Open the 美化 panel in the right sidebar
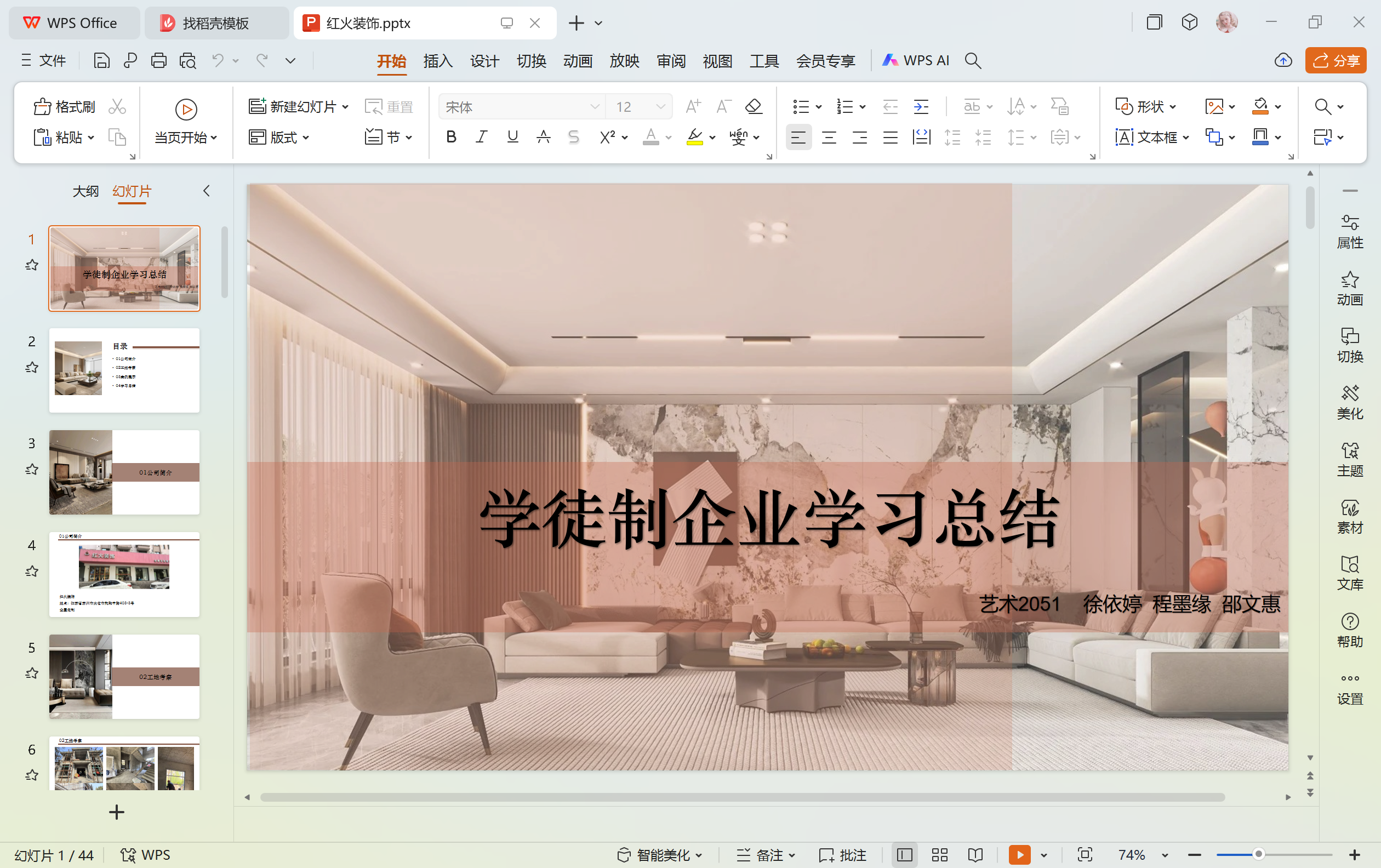The image size is (1381, 868). pos(1349,402)
